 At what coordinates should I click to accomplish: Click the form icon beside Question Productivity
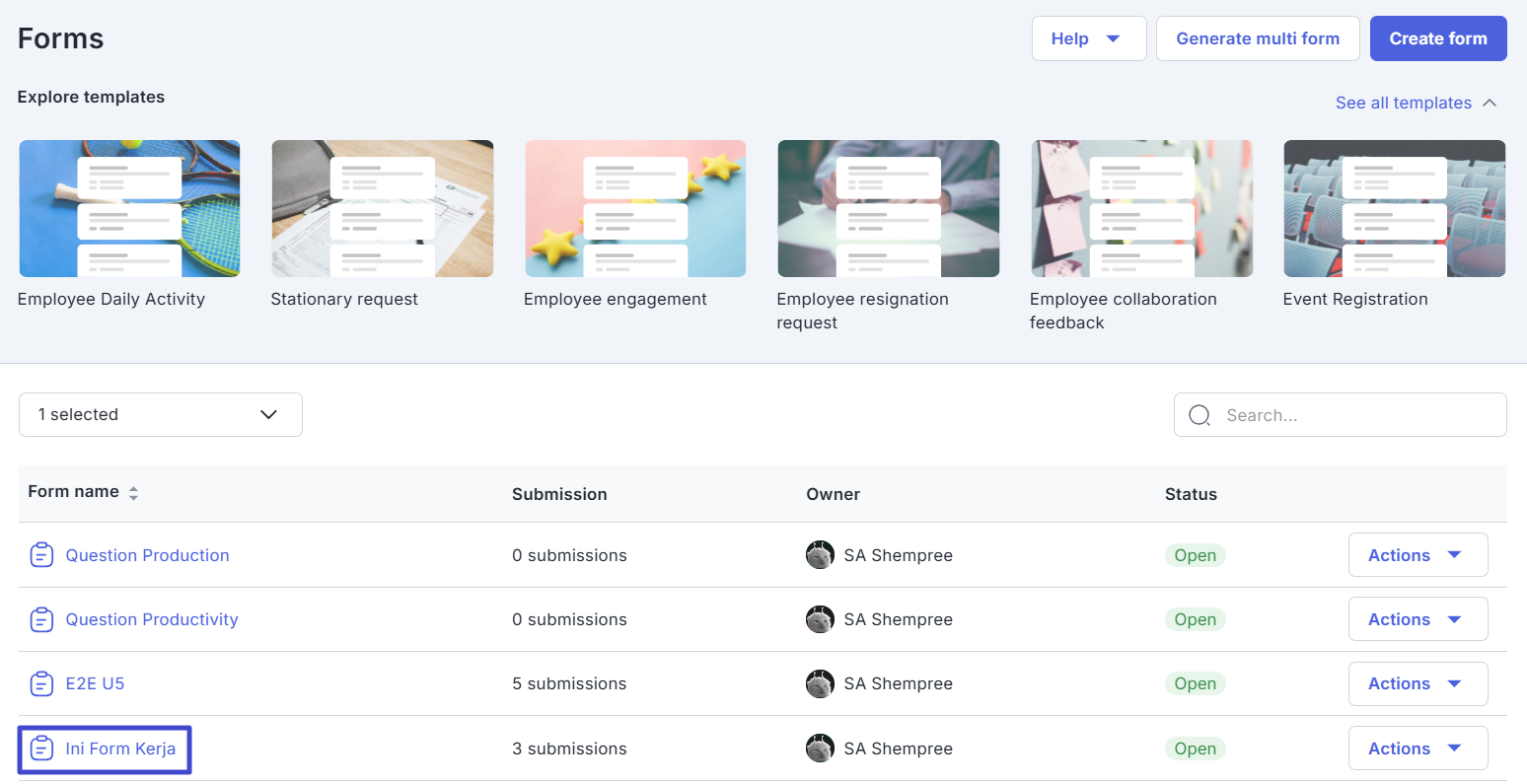(x=40, y=619)
